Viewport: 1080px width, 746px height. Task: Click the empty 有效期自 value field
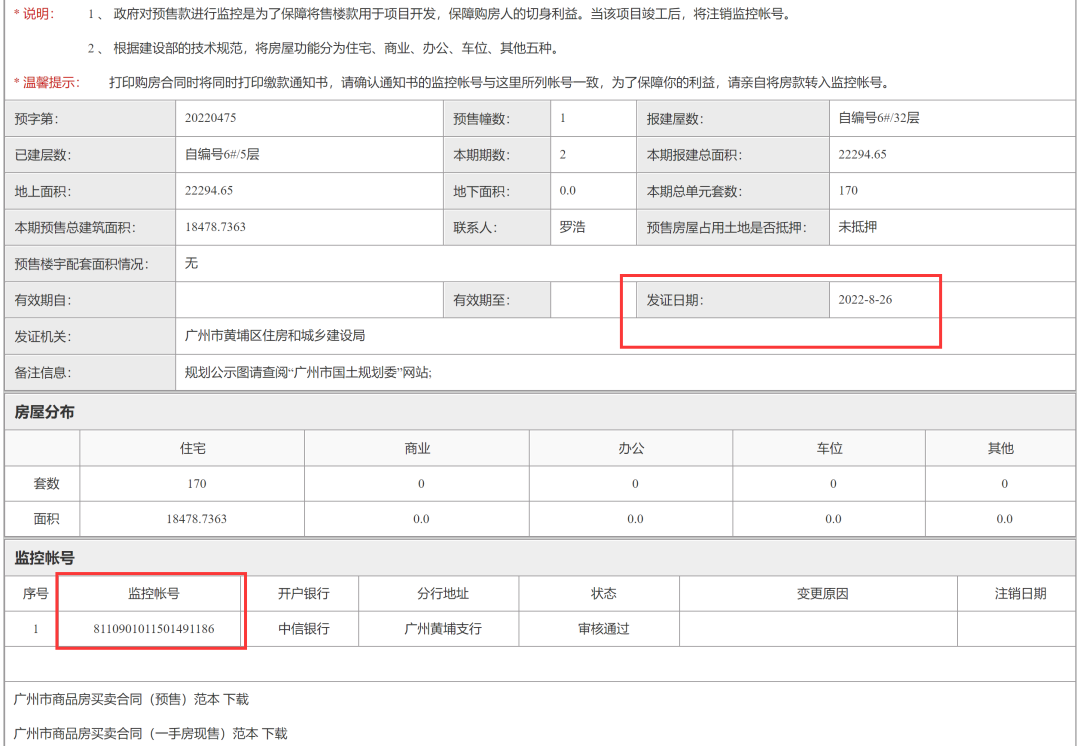[309, 300]
